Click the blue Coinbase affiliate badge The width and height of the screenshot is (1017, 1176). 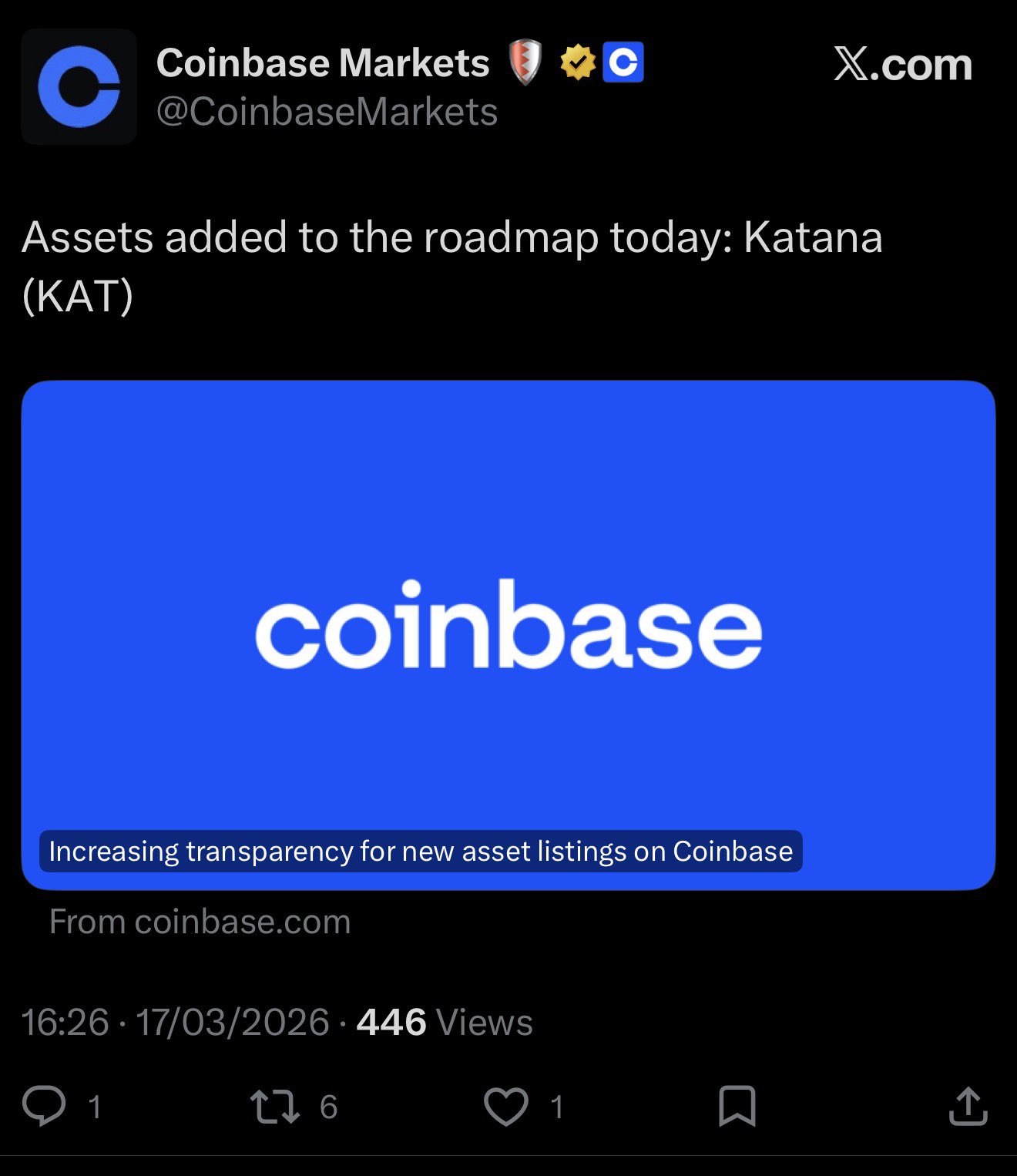coord(623,63)
